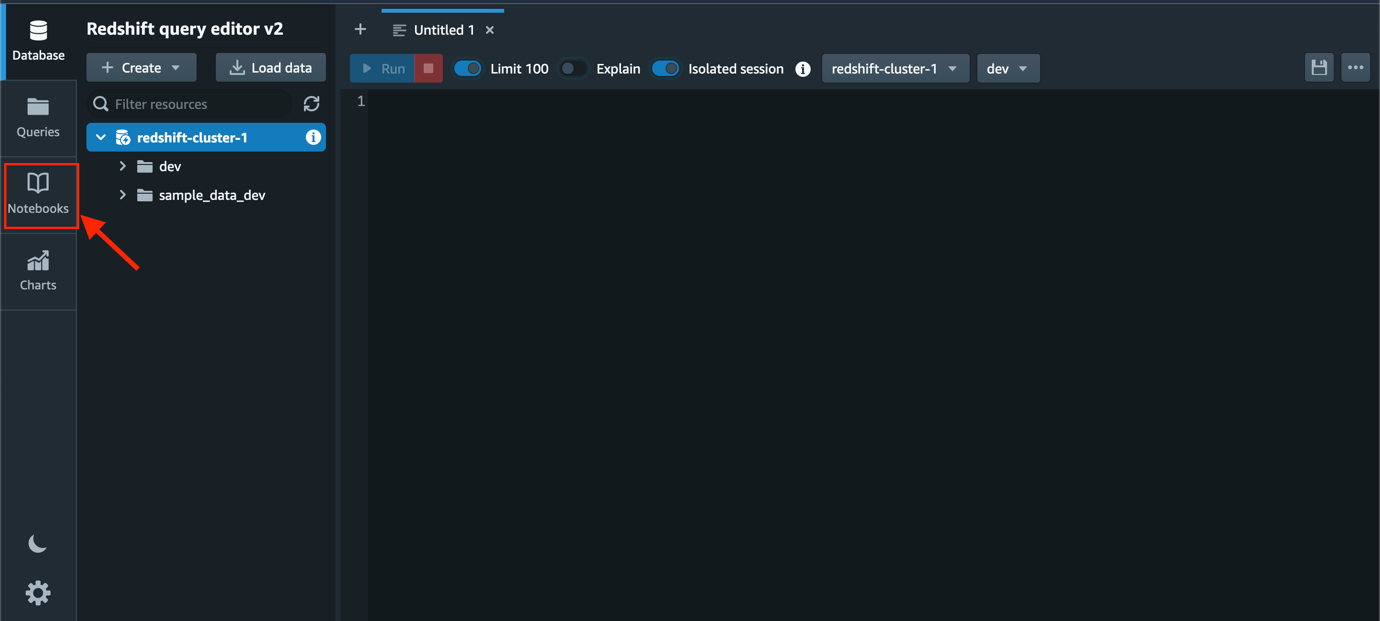Open the Database view in the sidebar
This screenshot has width=1380, height=621.
(38, 42)
